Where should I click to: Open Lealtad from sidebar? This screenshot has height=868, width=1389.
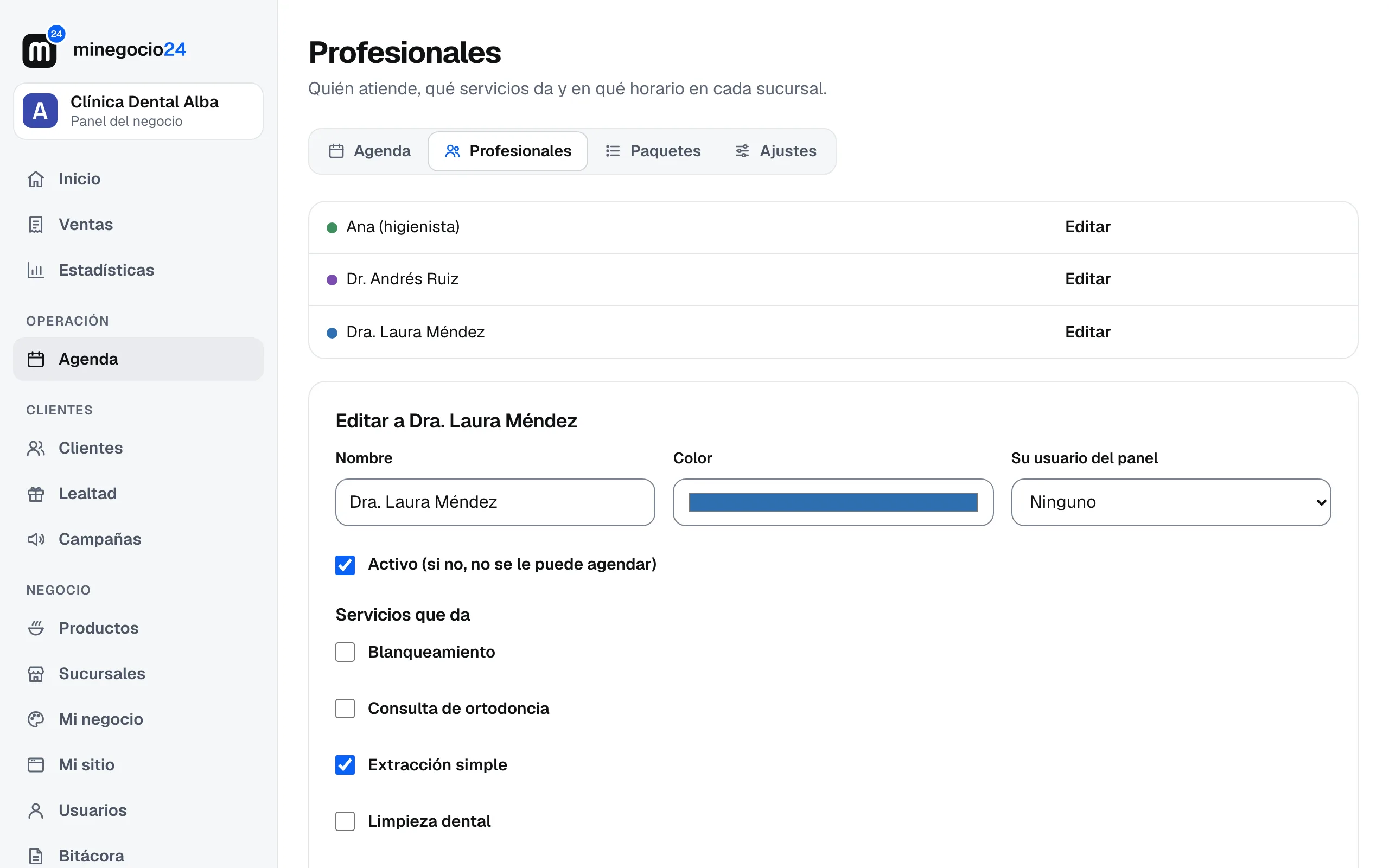click(x=138, y=494)
